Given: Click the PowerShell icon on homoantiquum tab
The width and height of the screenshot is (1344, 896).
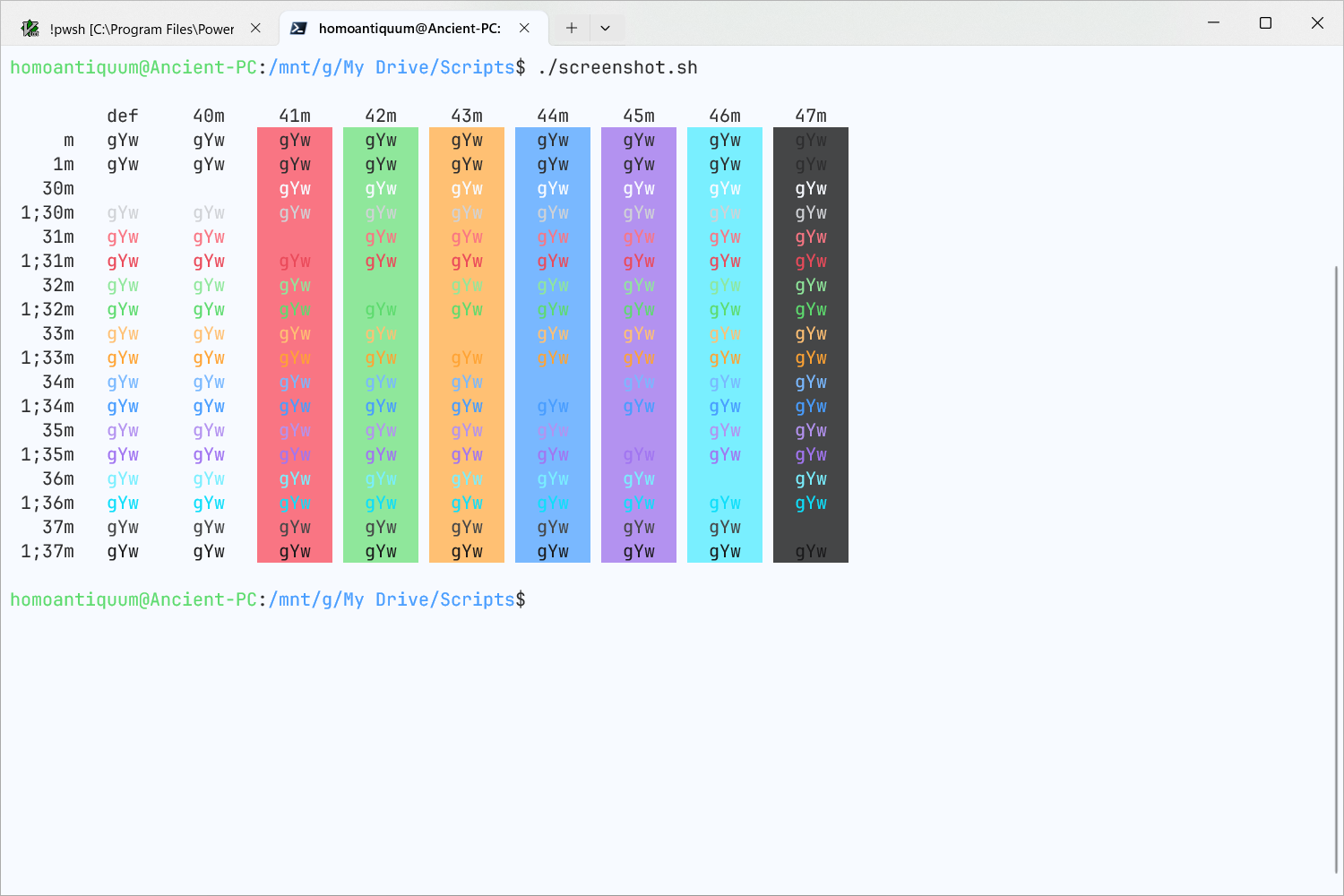Looking at the screenshot, I should [x=299, y=28].
